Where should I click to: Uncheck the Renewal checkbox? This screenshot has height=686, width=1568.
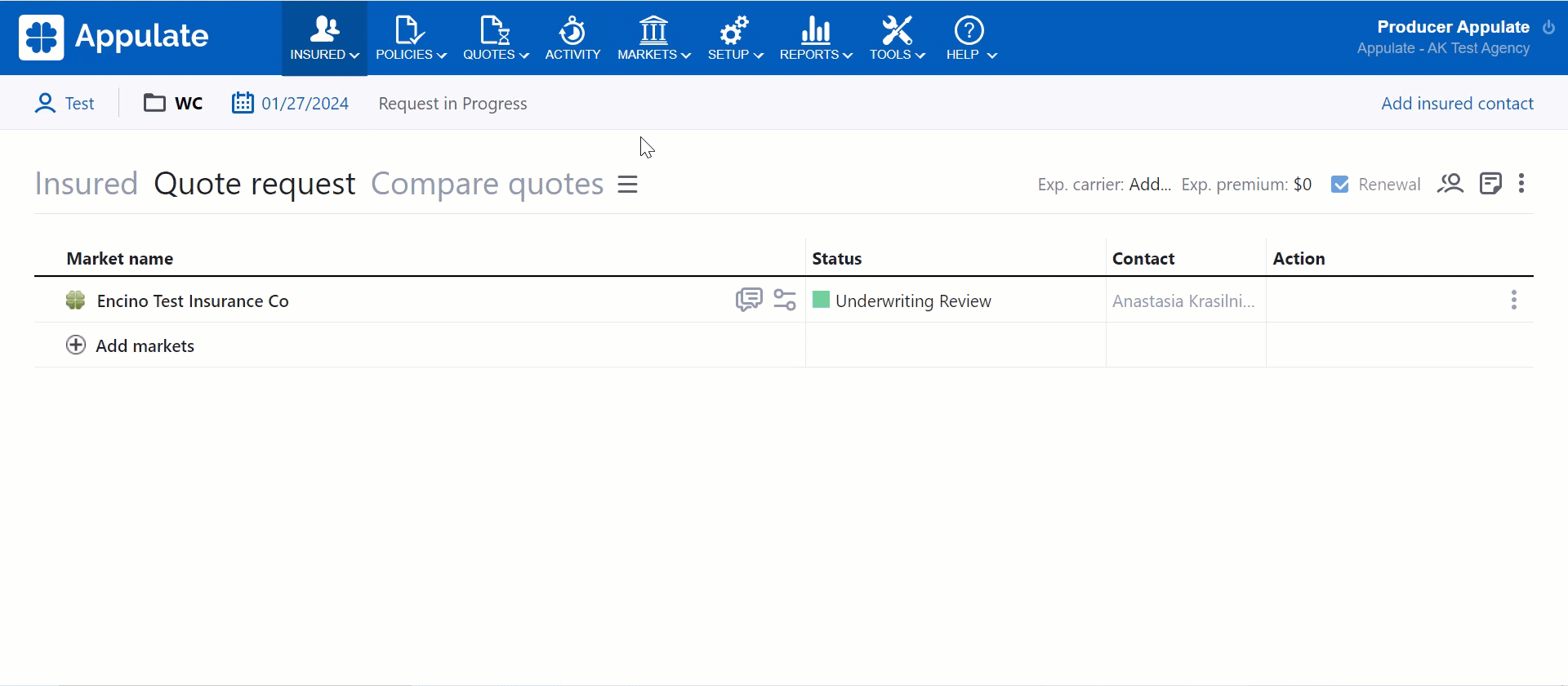(1340, 185)
